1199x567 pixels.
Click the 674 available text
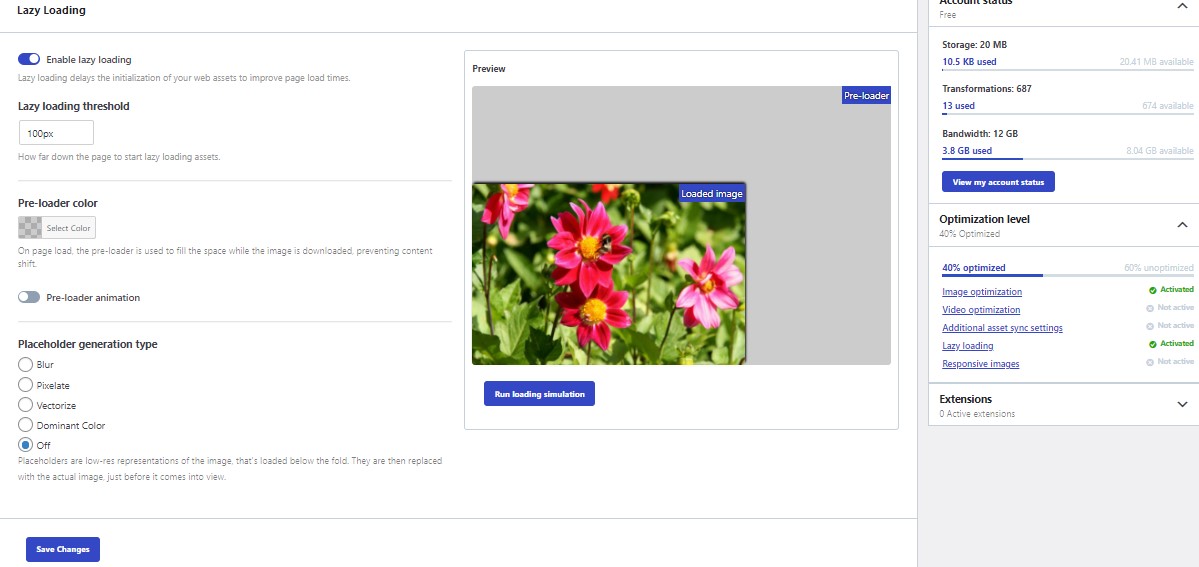click(1168, 106)
